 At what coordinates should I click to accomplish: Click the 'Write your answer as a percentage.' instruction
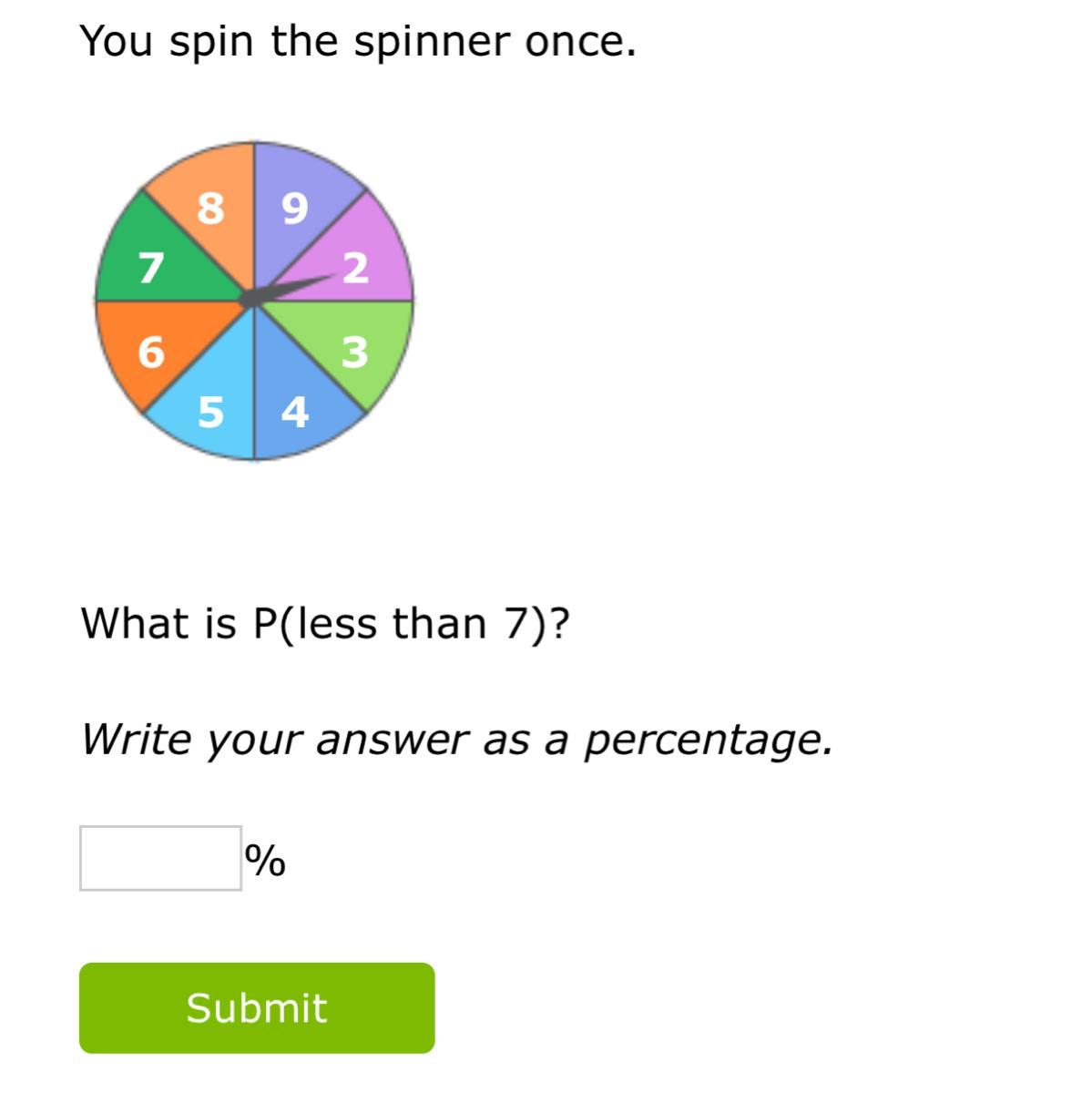pos(457,739)
